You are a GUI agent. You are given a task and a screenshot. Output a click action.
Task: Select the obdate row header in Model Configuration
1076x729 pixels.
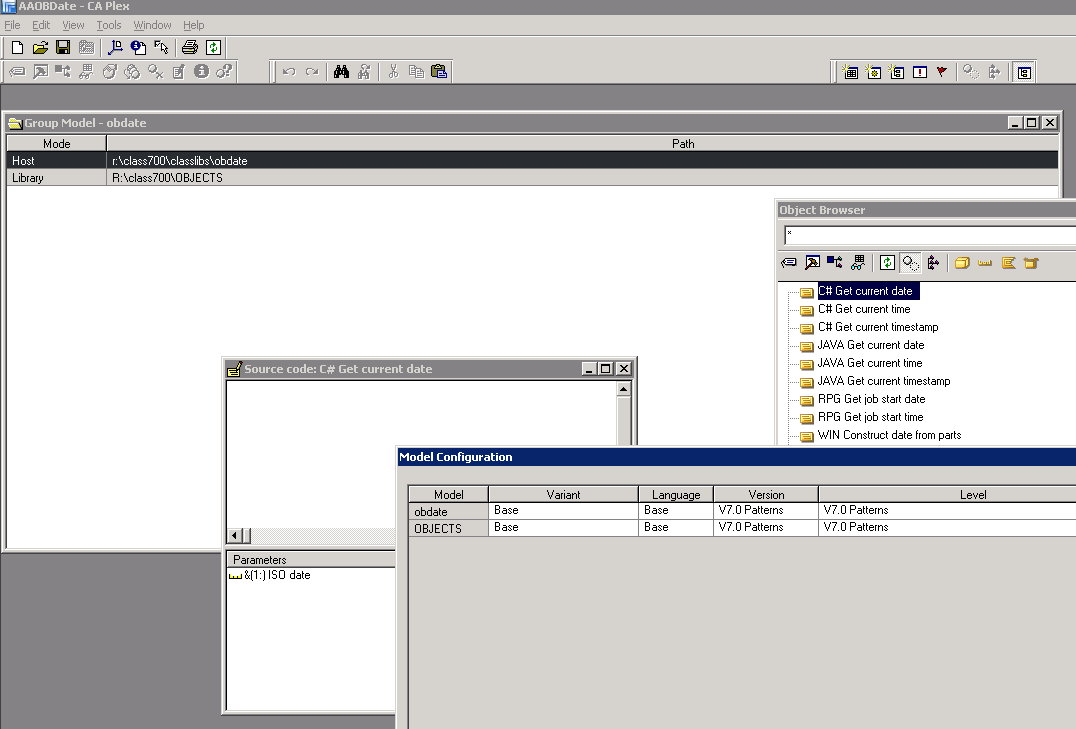(449, 511)
